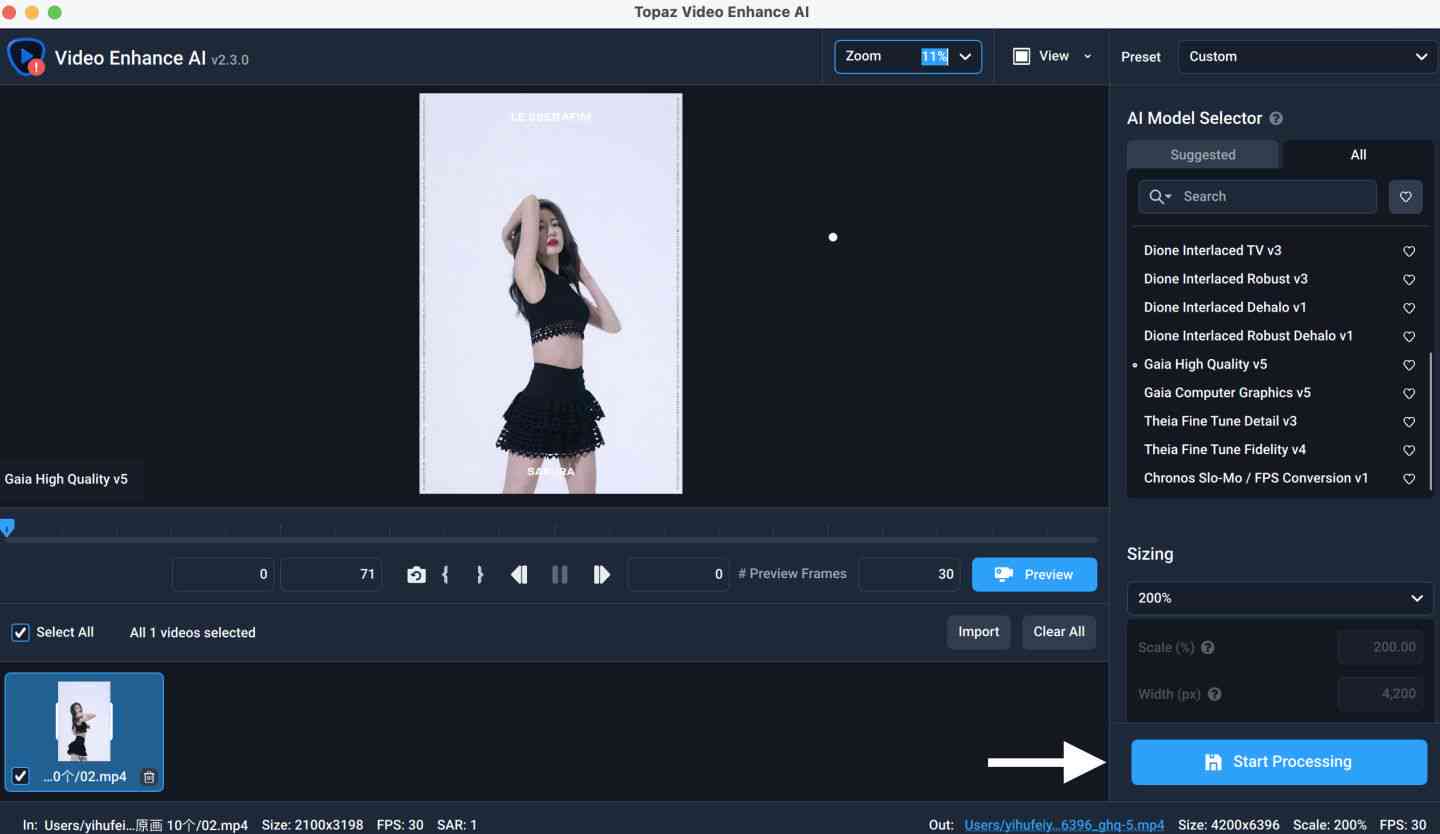This screenshot has height=834, width=1440.
Task: Open the Sizing 200% dropdown
Action: tap(1280, 598)
